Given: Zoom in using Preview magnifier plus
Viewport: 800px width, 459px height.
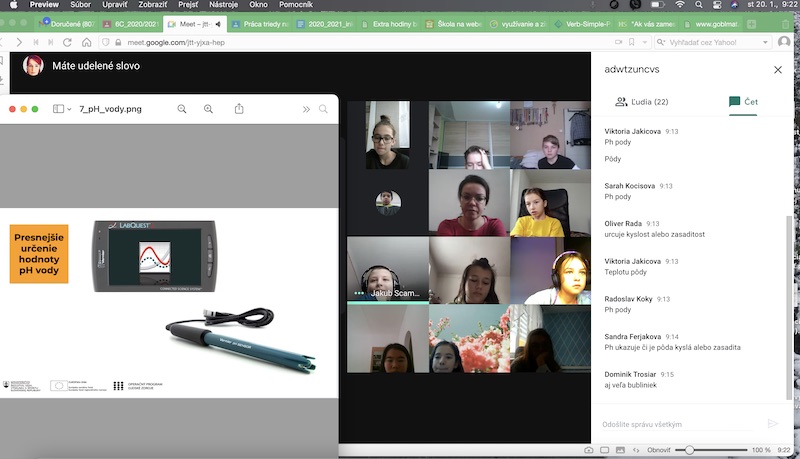Looking at the screenshot, I should [x=208, y=109].
